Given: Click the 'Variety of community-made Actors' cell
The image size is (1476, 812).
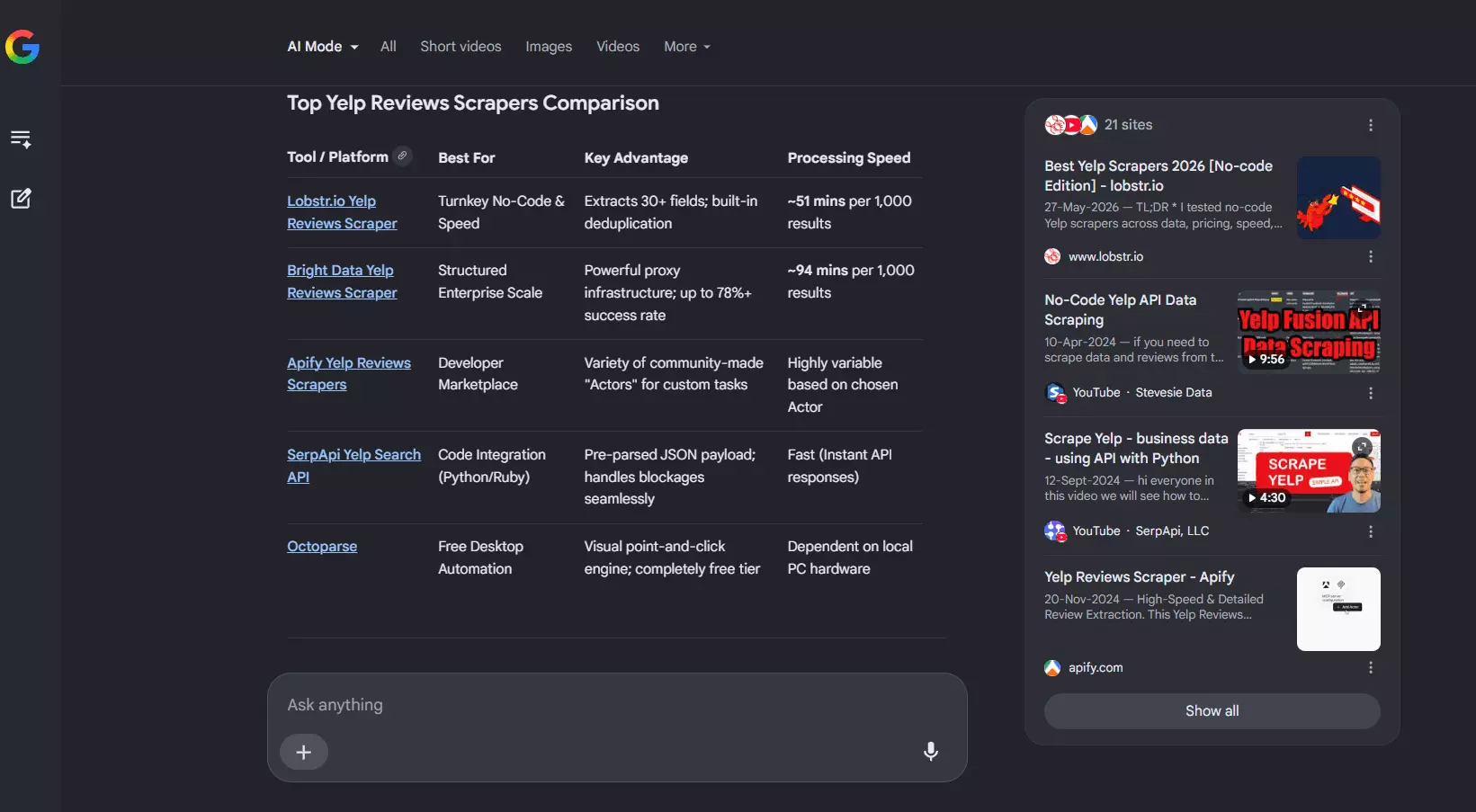Looking at the screenshot, I should [x=674, y=373].
